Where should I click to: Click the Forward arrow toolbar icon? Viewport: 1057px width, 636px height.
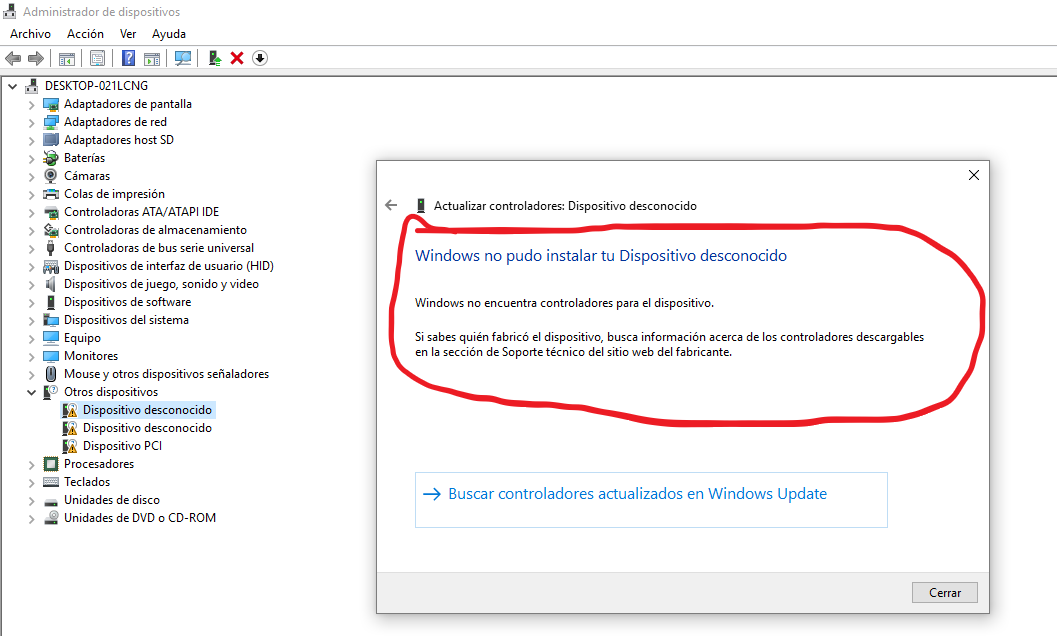[x=36, y=59]
